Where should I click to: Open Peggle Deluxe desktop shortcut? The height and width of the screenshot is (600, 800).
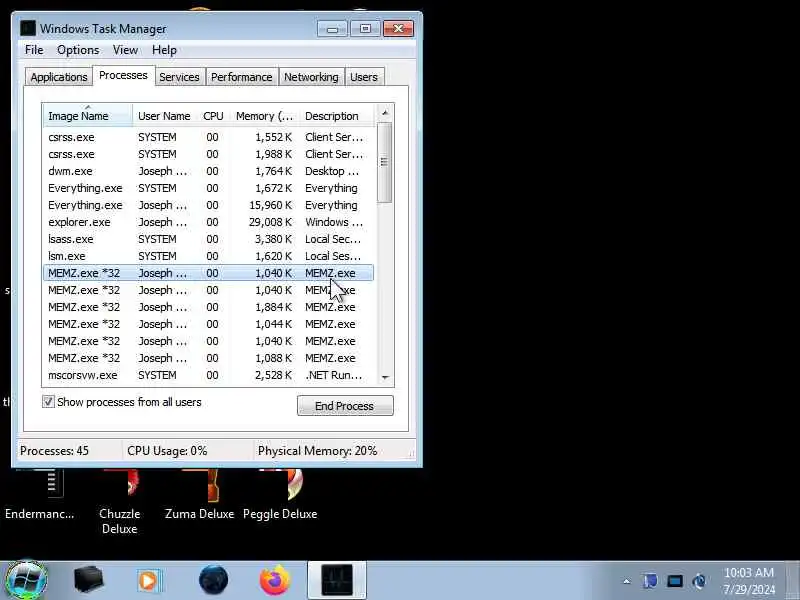(x=280, y=495)
